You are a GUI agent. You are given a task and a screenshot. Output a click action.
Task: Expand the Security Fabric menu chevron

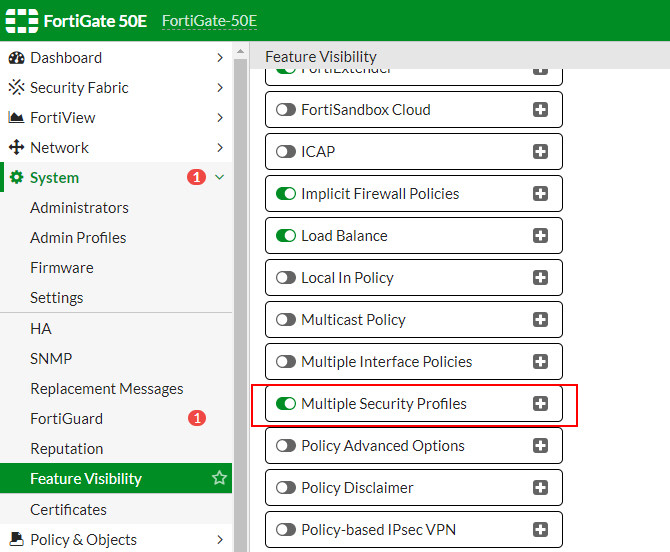220,88
